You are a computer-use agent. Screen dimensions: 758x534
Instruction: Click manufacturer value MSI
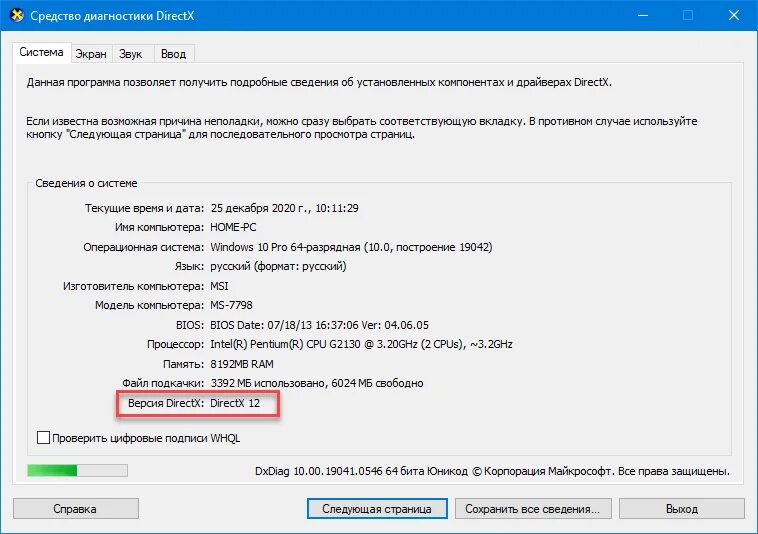pos(219,286)
